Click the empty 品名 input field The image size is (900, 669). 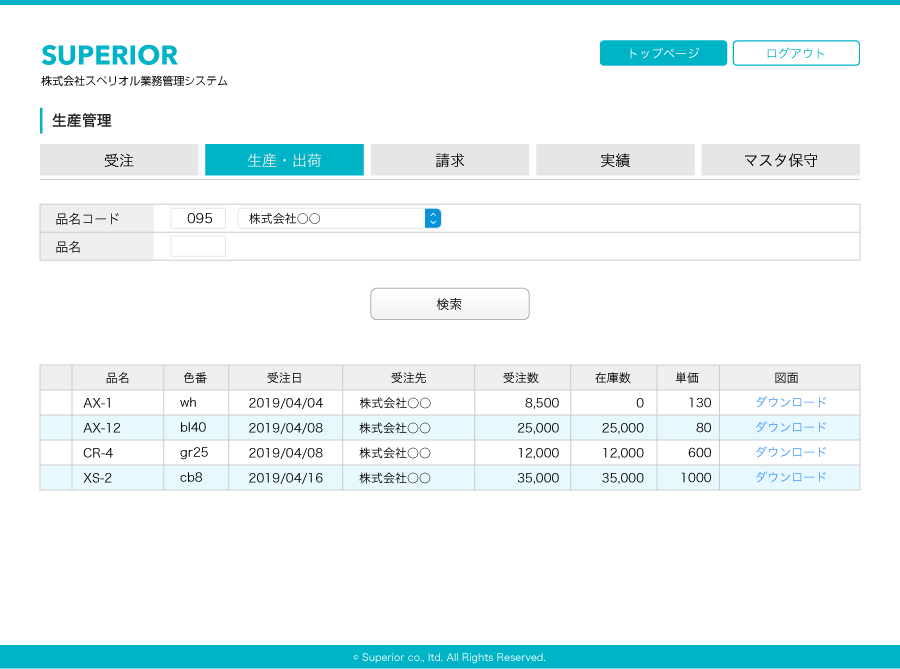pos(198,246)
